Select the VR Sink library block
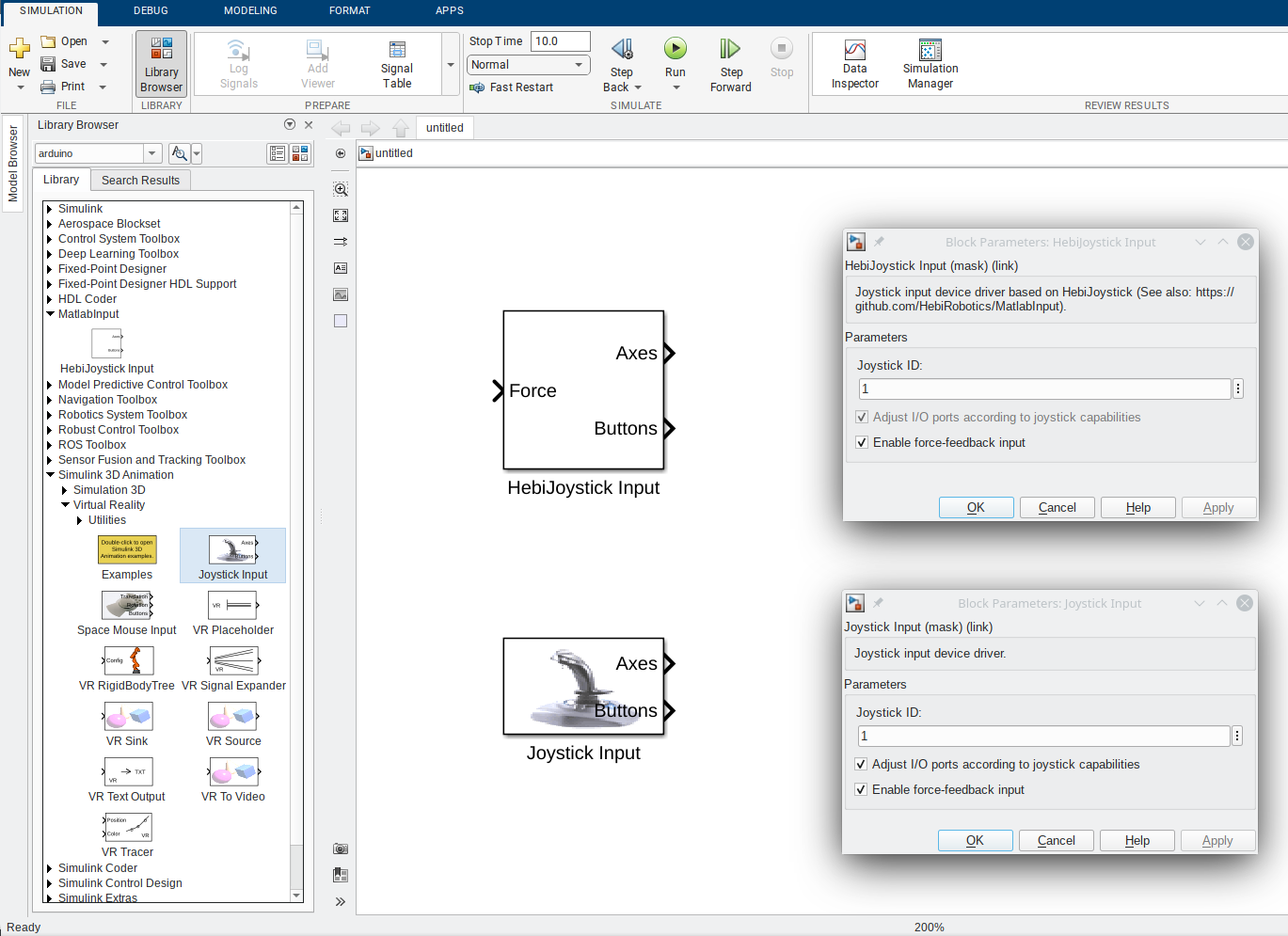Image resolution: width=1288 pixels, height=936 pixels. coord(127,722)
